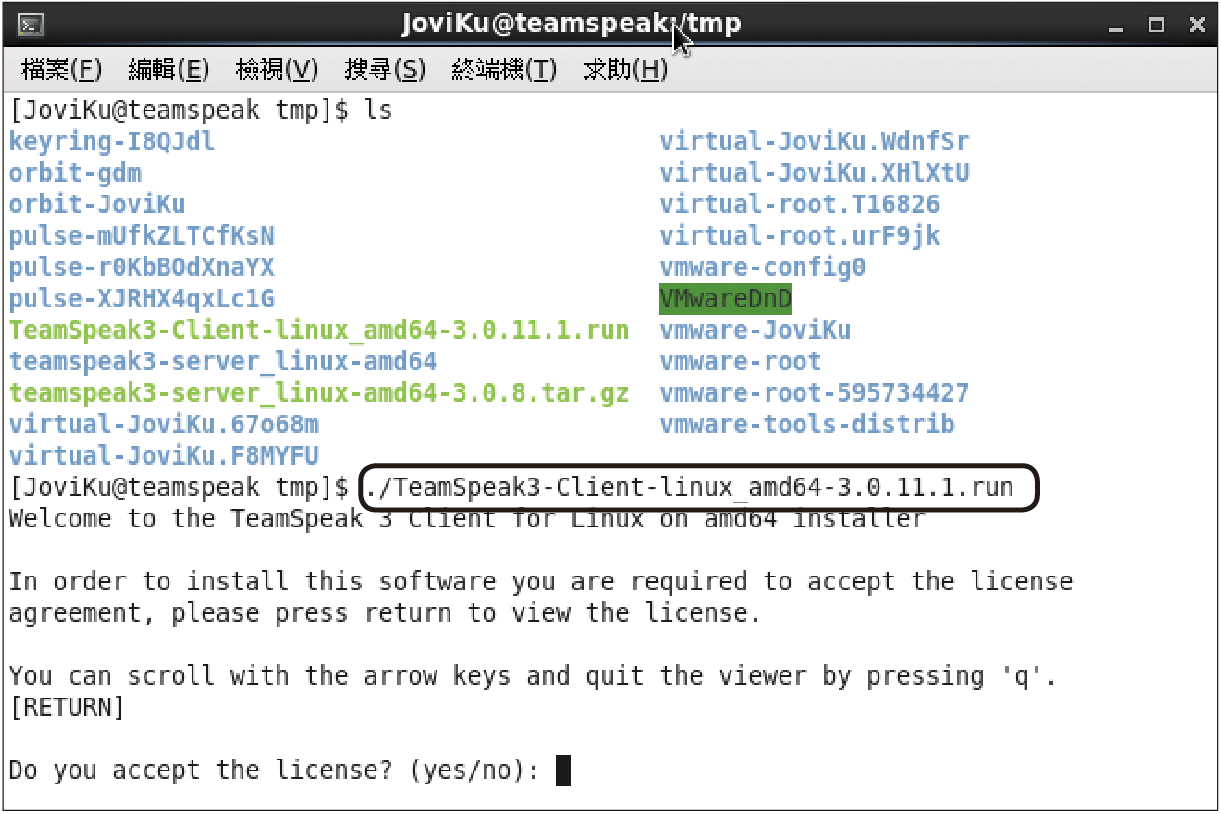Click the vmware-root entry

click(741, 361)
